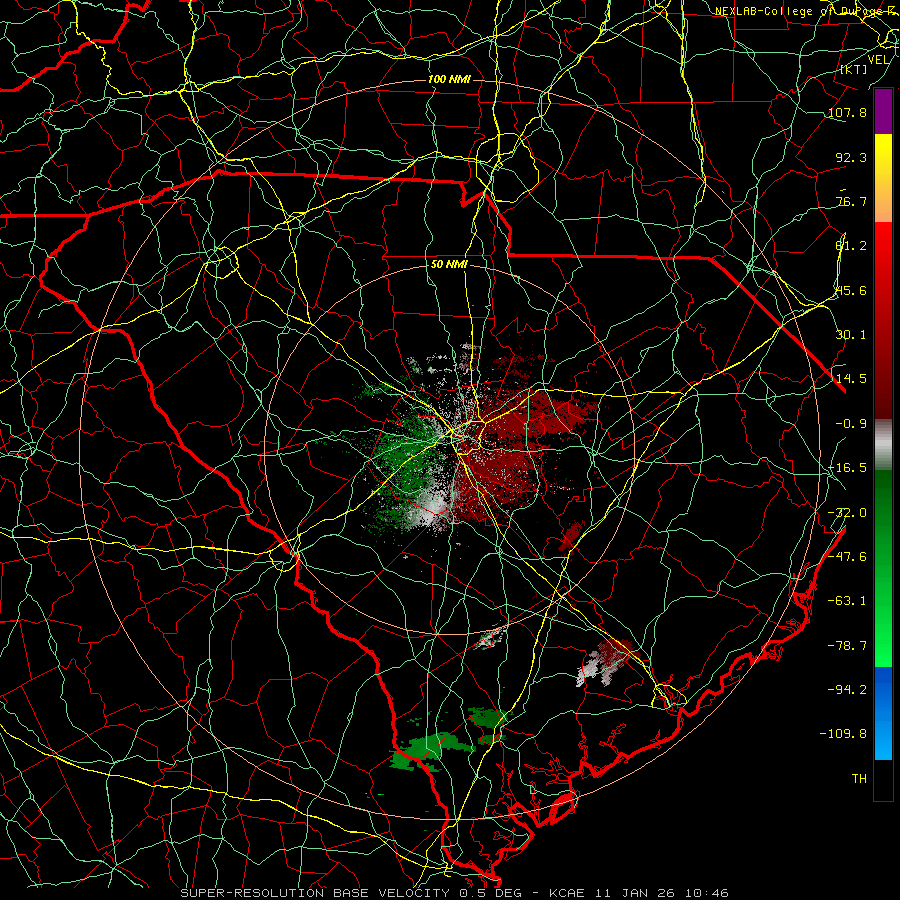This screenshot has height=900, width=900.
Task: Click the purple segment of the velocity color bar
Action: pyautogui.click(x=883, y=112)
